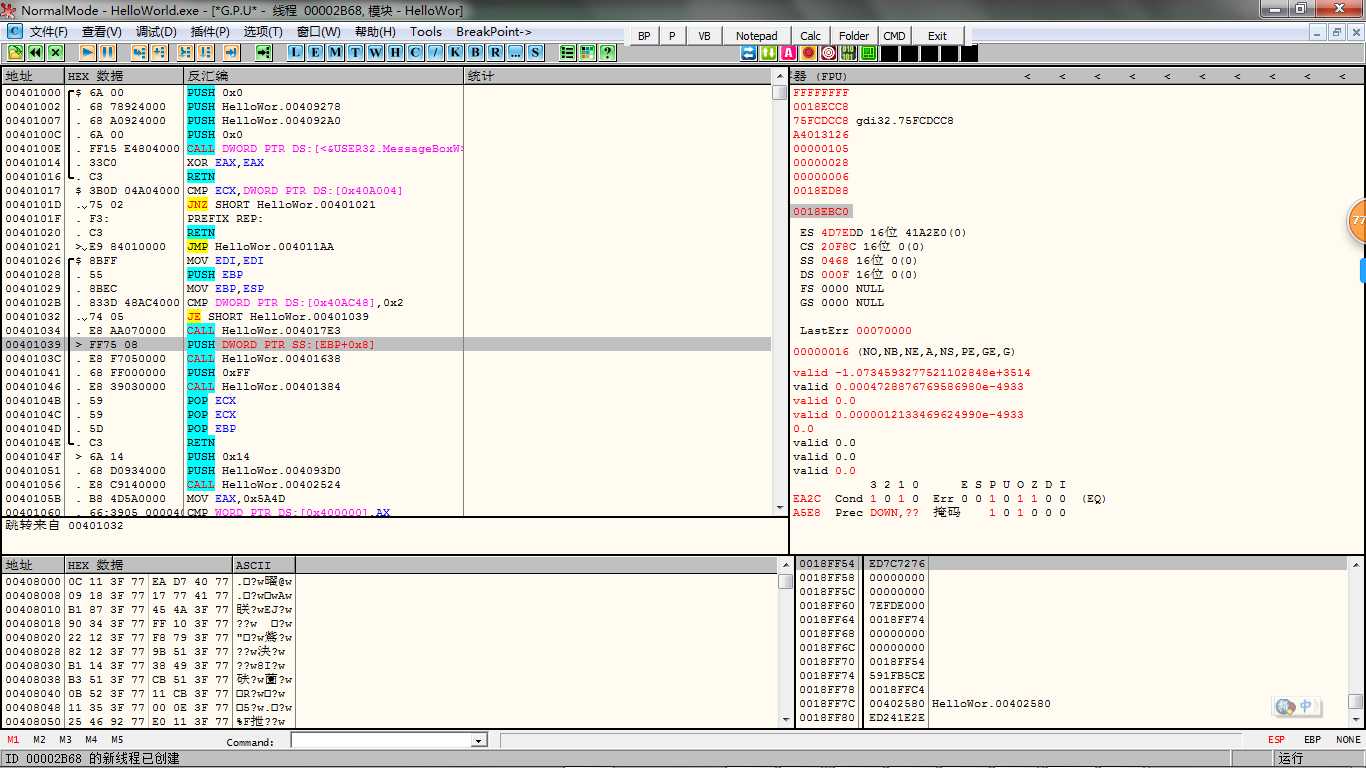Open References window with R icon
1366x768 pixels.
coord(496,52)
